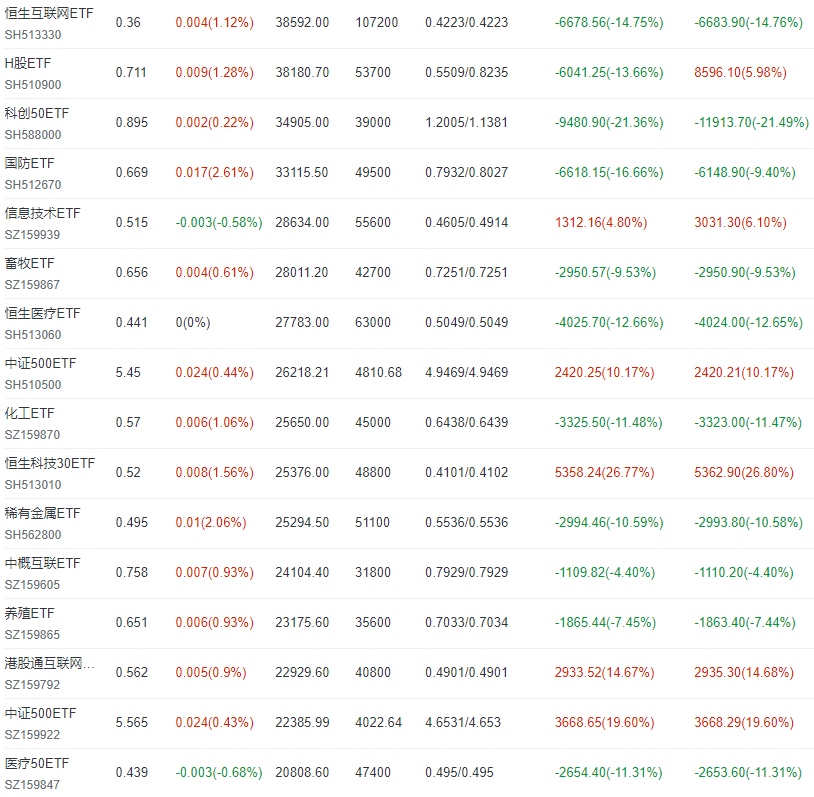This screenshot has height=797, width=814.
Task: Select change value -0.003(-0.68%)
Action: click(219, 773)
